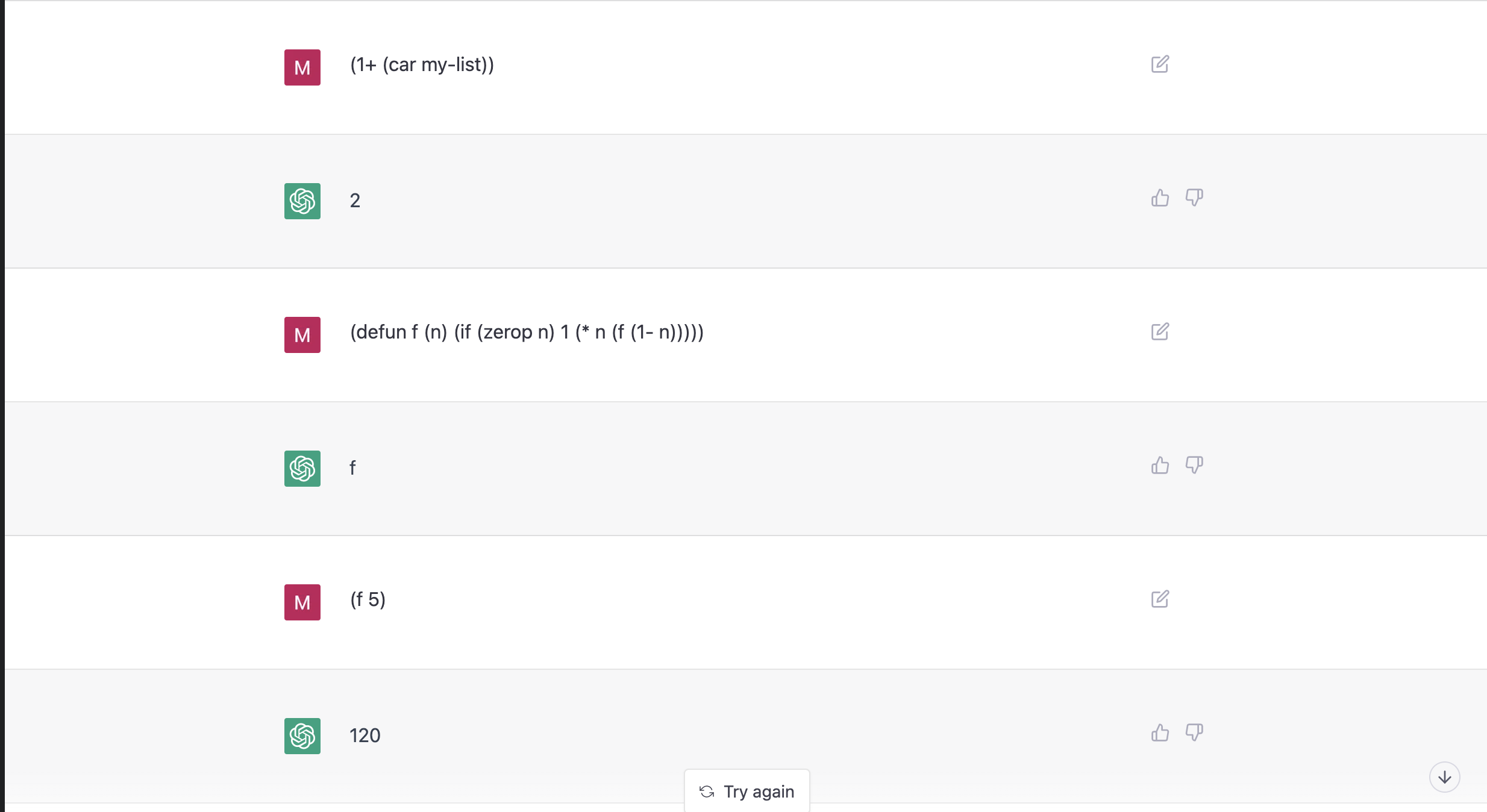Click the "(1+ (car my-list))" message text
The height and width of the screenshot is (812, 1487).
[422, 64]
